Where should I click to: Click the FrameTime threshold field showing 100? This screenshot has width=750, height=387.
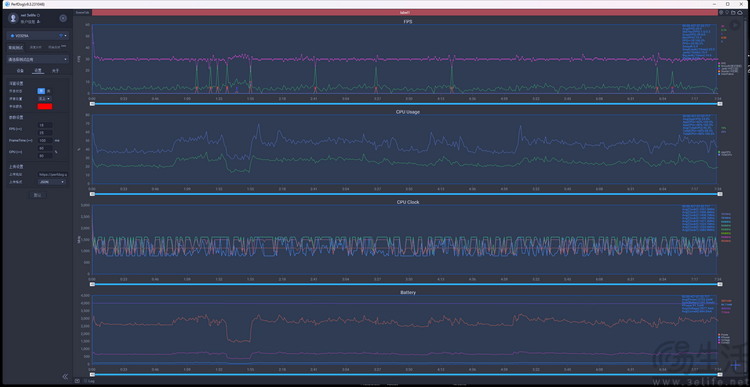point(45,140)
